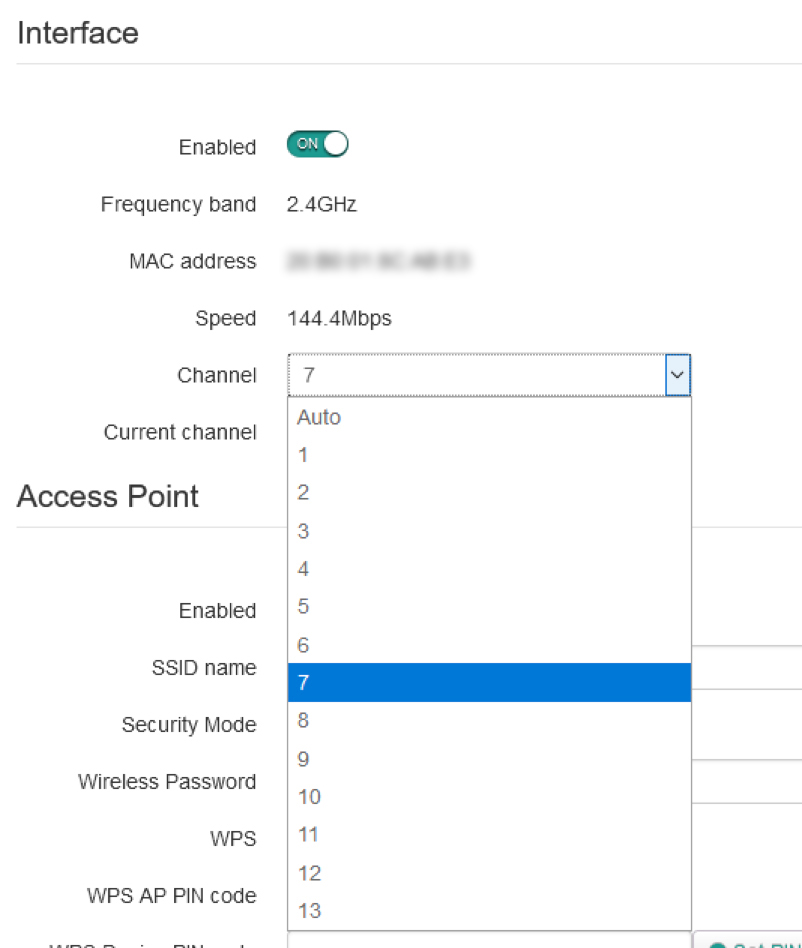This screenshot has height=948, width=802.
Task: Select channel 11 from dropdown
Action: pyautogui.click(x=489, y=835)
